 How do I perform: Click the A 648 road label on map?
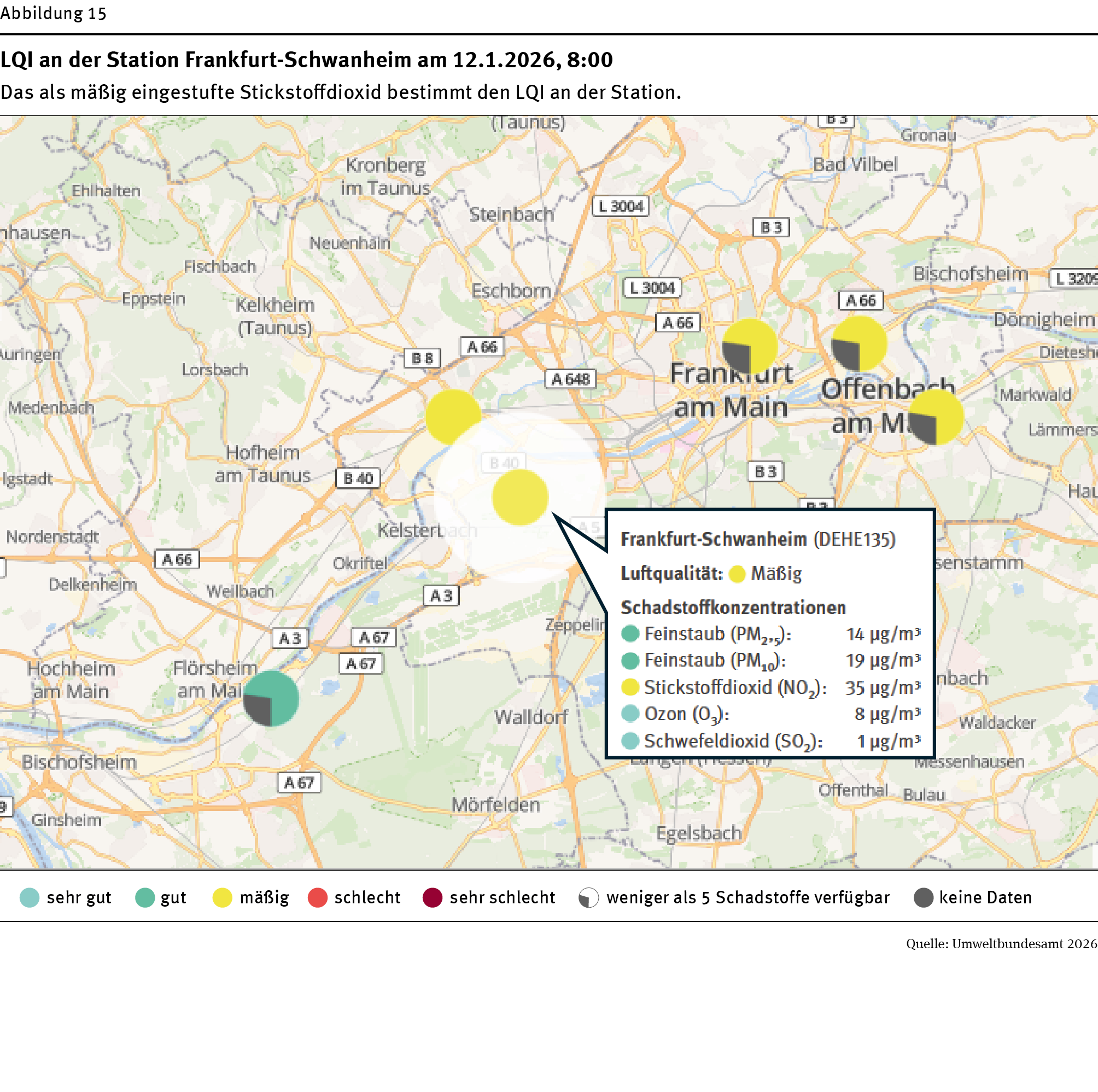click(570, 379)
